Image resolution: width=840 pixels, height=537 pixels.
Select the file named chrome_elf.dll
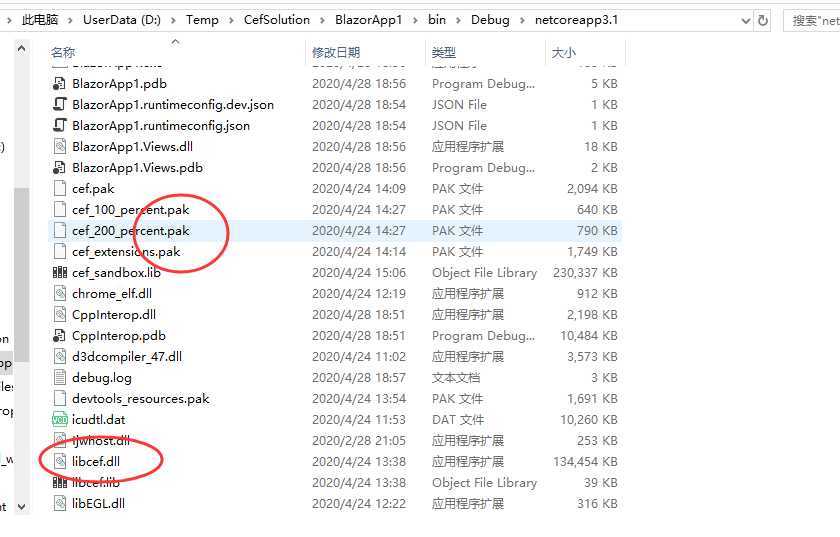pos(112,294)
